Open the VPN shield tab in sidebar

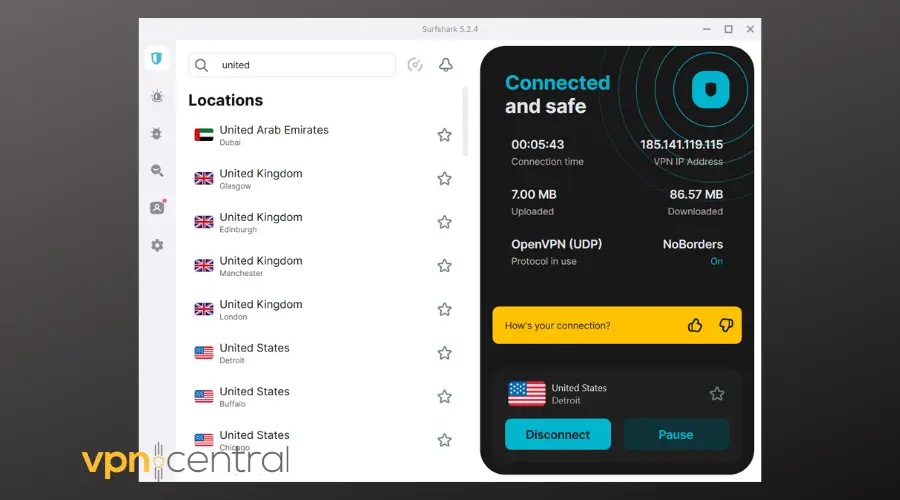point(156,58)
